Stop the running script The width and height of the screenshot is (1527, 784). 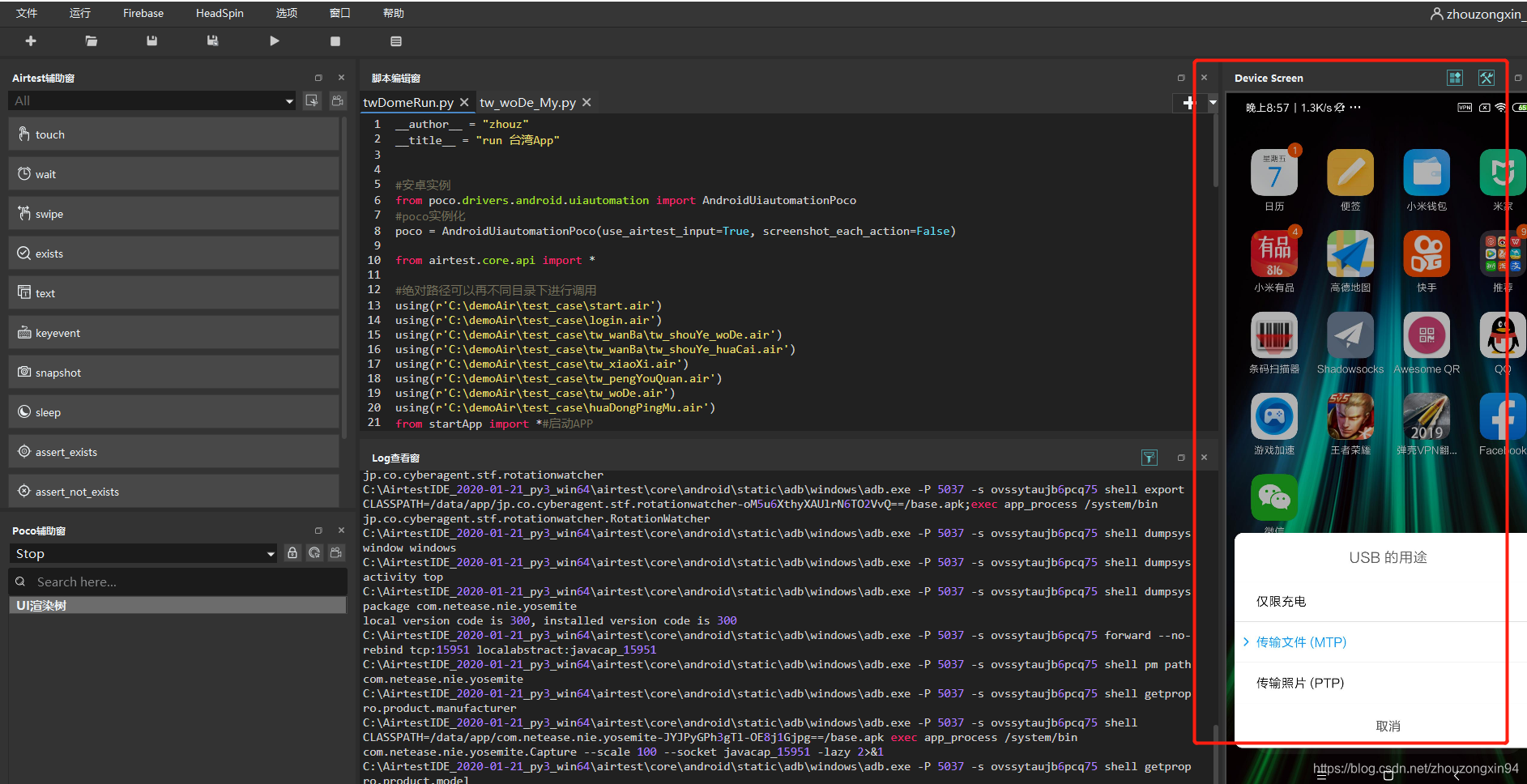(335, 40)
